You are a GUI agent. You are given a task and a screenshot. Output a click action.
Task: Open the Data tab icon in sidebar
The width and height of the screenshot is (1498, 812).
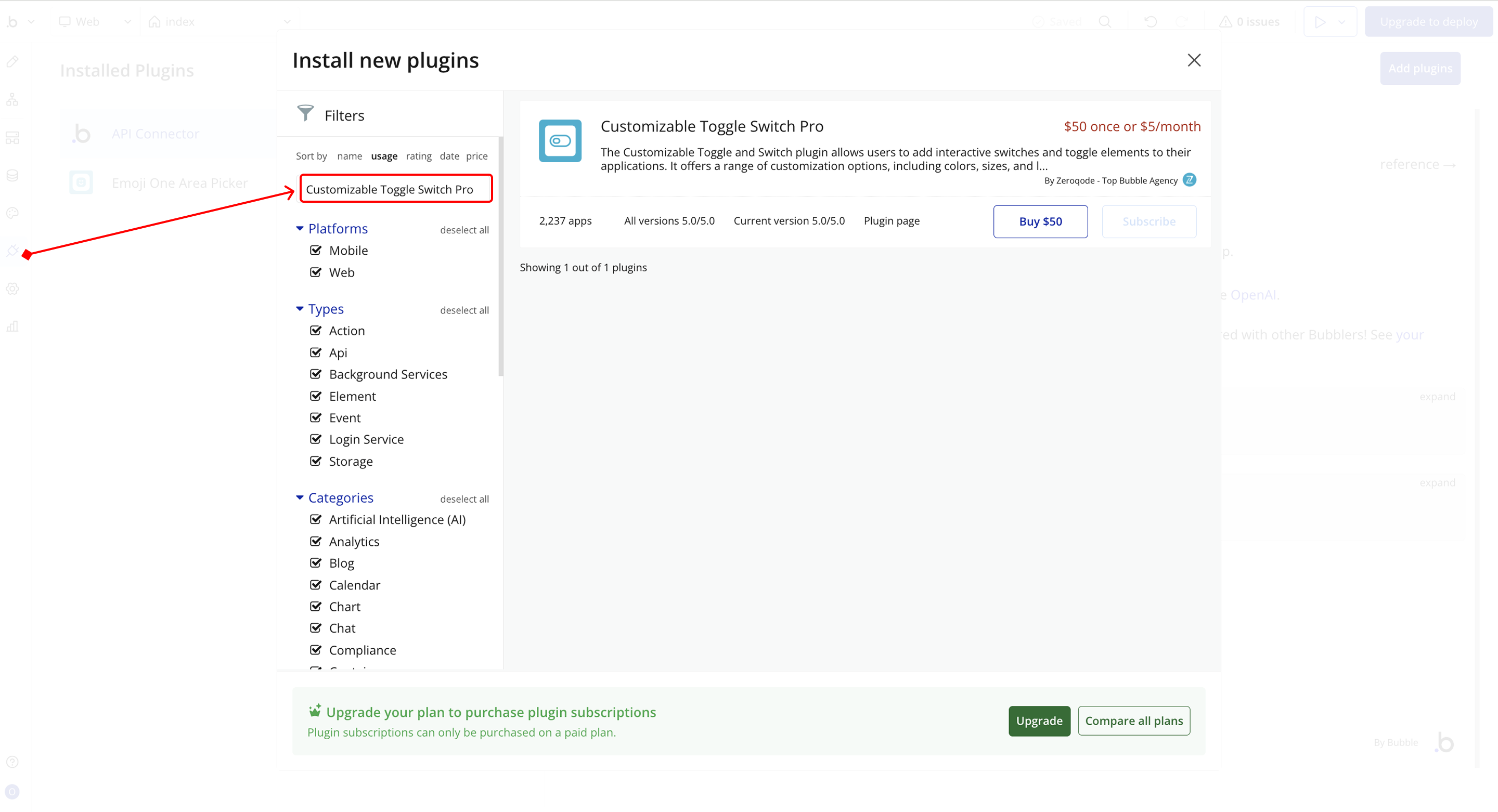12,176
